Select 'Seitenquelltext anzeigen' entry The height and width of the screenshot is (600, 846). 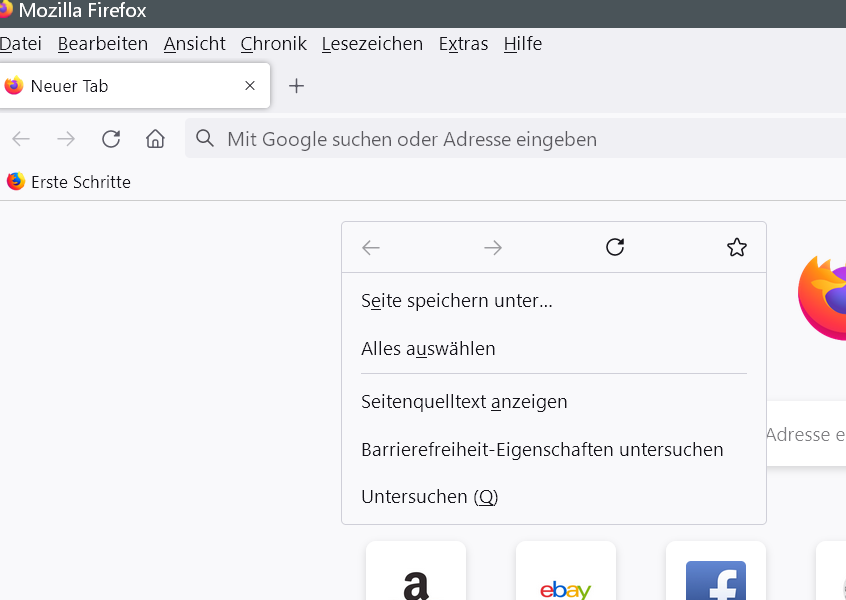[464, 402]
